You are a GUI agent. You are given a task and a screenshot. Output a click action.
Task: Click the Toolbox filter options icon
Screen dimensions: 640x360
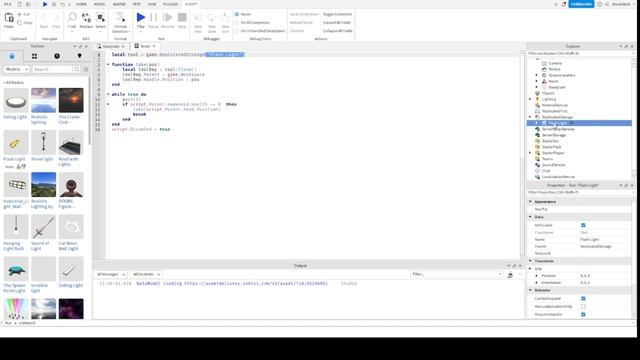pyautogui.click(x=86, y=69)
